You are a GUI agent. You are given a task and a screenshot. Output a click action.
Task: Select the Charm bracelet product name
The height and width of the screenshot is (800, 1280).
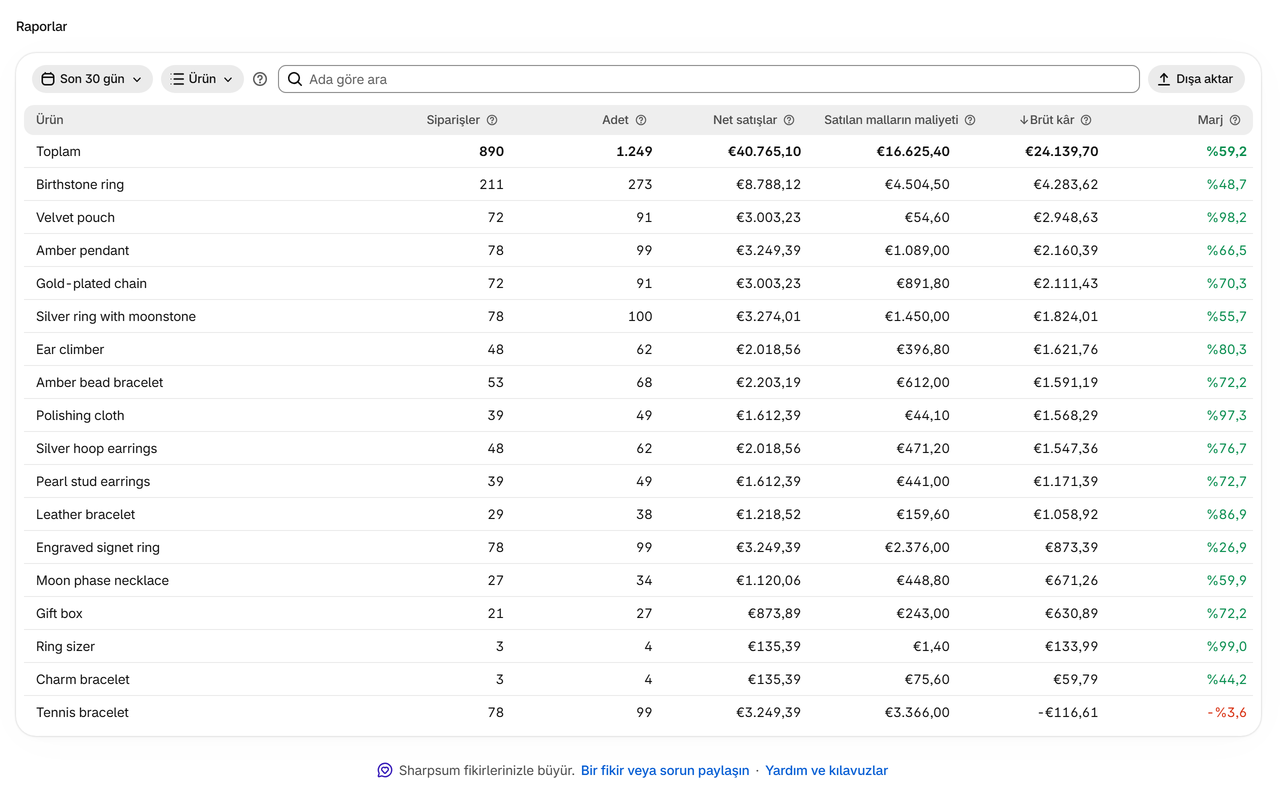pyautogui.click(x=83, y=679)
